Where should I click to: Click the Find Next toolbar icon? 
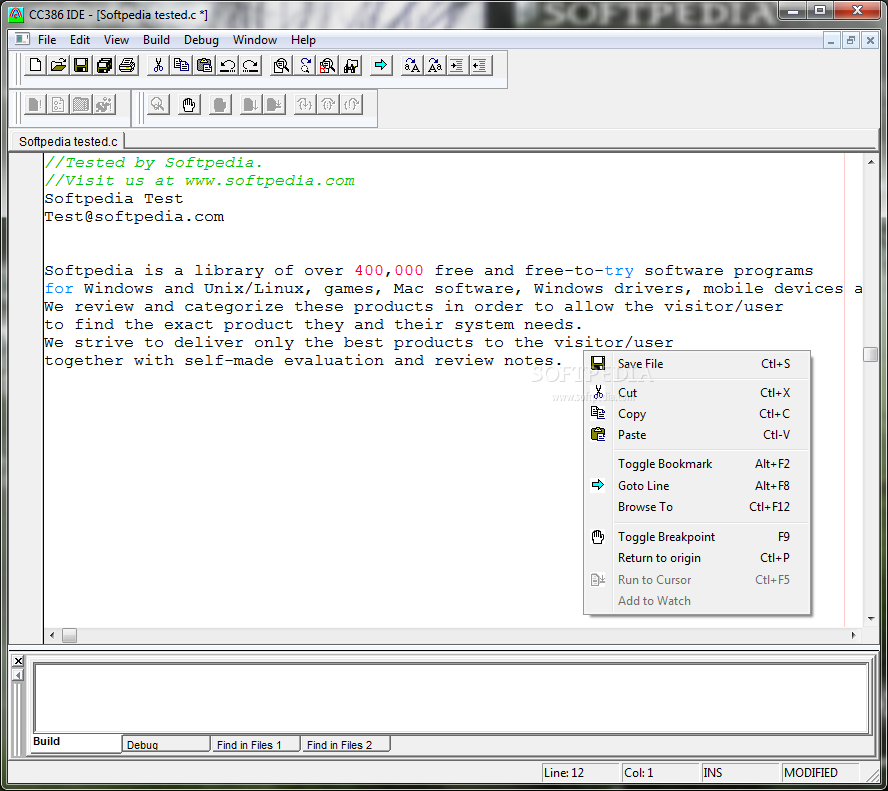[x=305, y=66]
